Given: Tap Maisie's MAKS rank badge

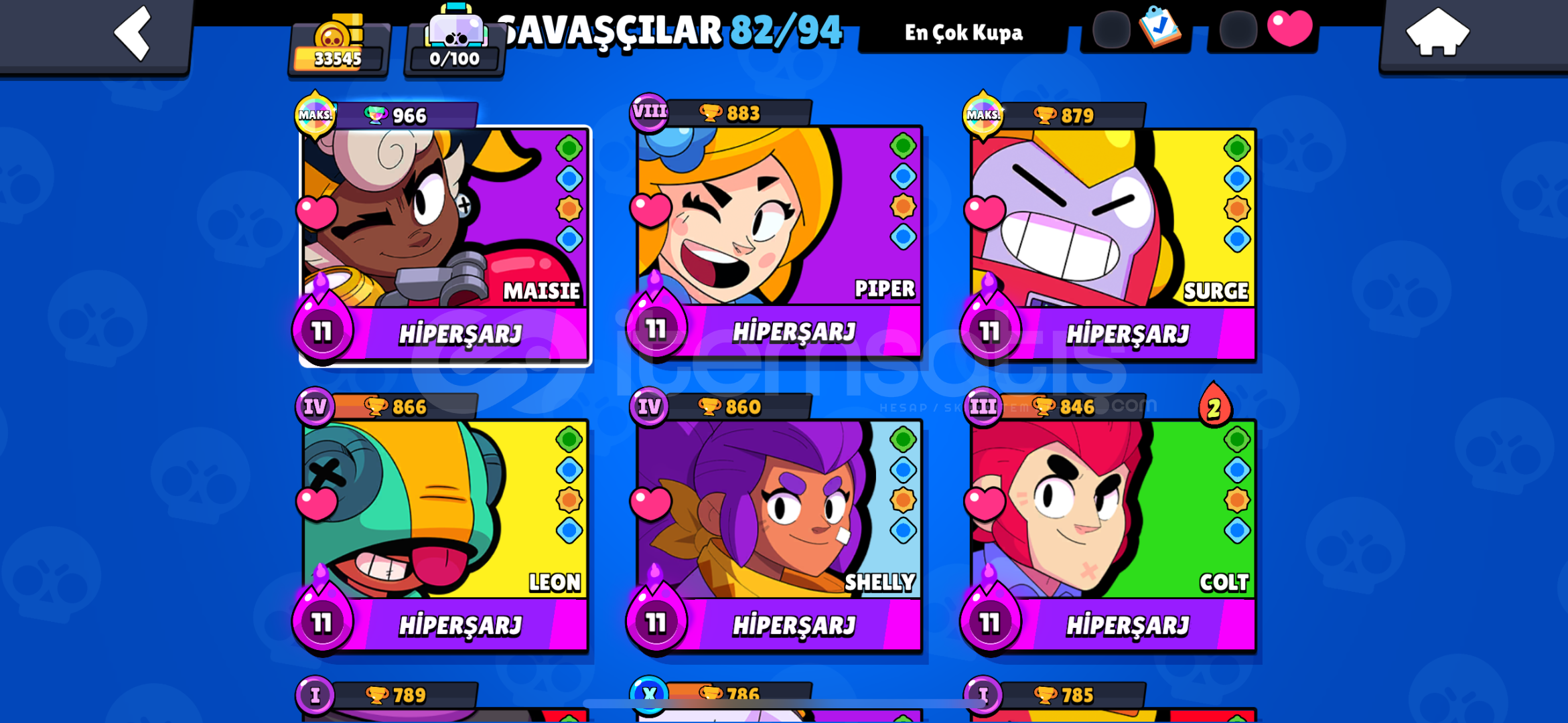Looking at the screenshot, I should pyautogui.click(x=315, y=115).
